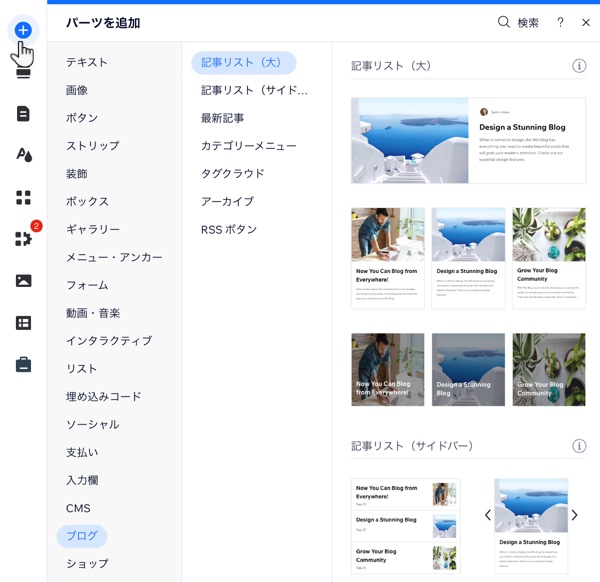Open the briefcase Business icon in sidebar
Image resolution: width=600 pixels, height=582 pixels.
23,364
